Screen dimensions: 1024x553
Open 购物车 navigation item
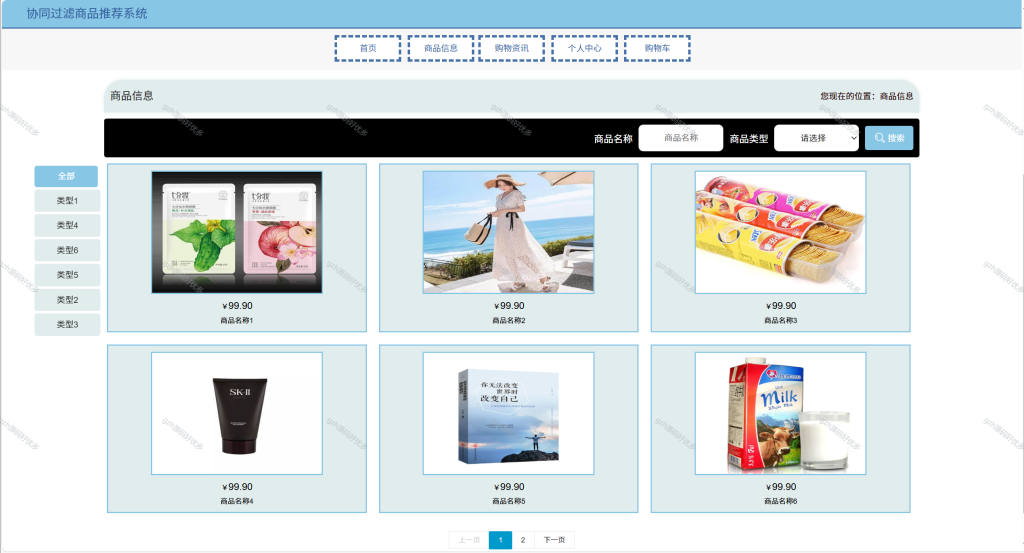pyautogui.click(x=657, y=48)
